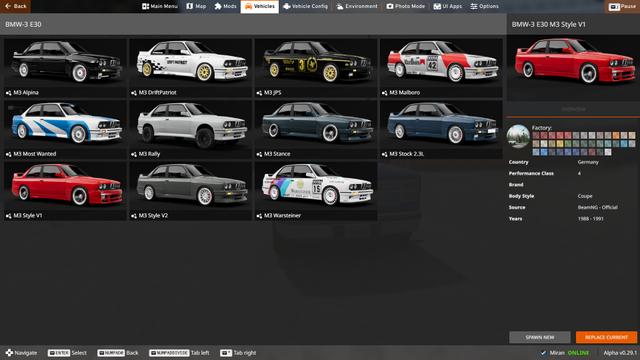Open Photo Mode camera tab
Image resolution: width=640 pixels, height=360 pixels.
[405, 6]
